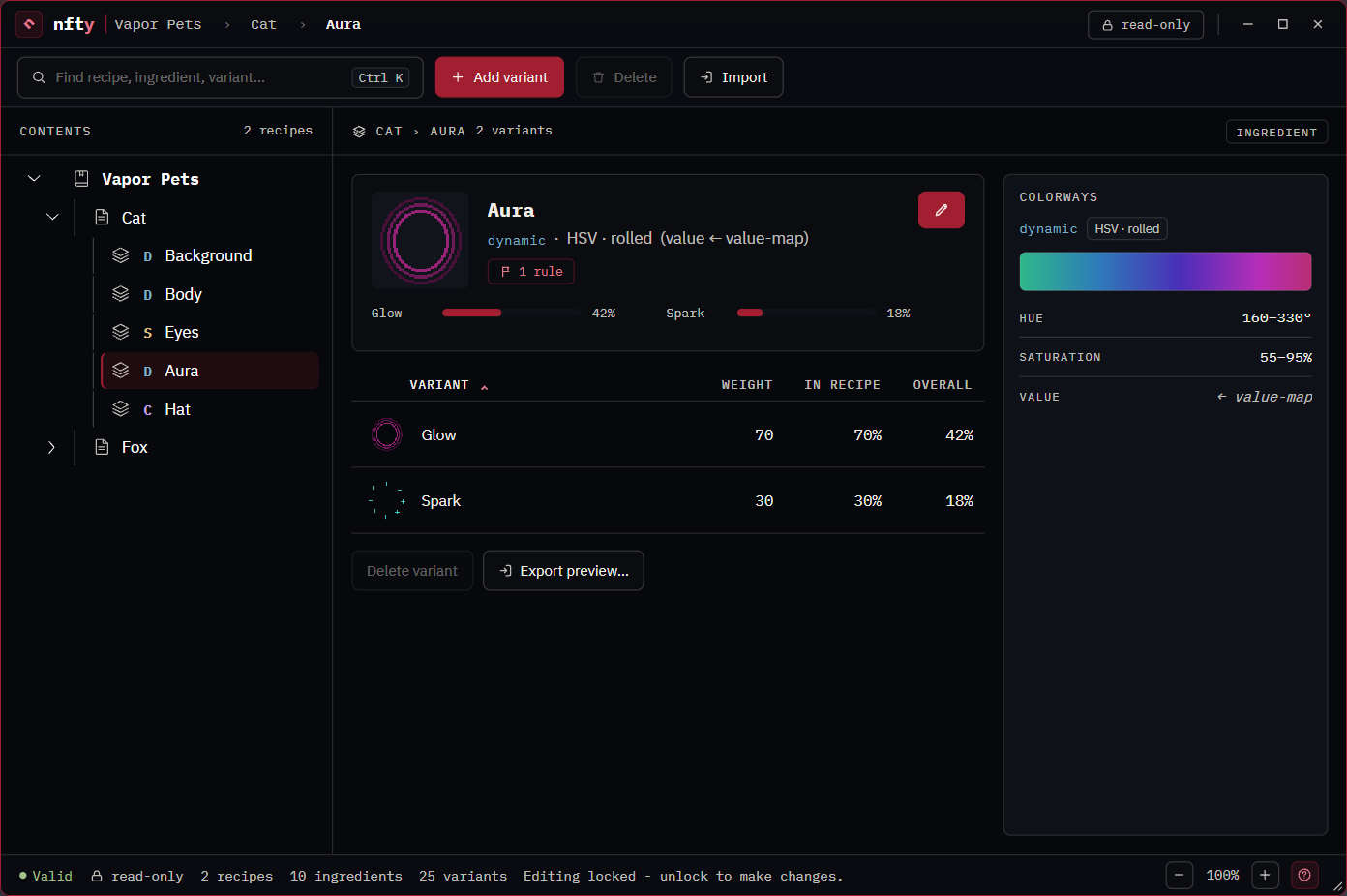This screenshot has height=896, width=1347.
Task: Click the Delete button in toolbar
Action: pos(624,77)
